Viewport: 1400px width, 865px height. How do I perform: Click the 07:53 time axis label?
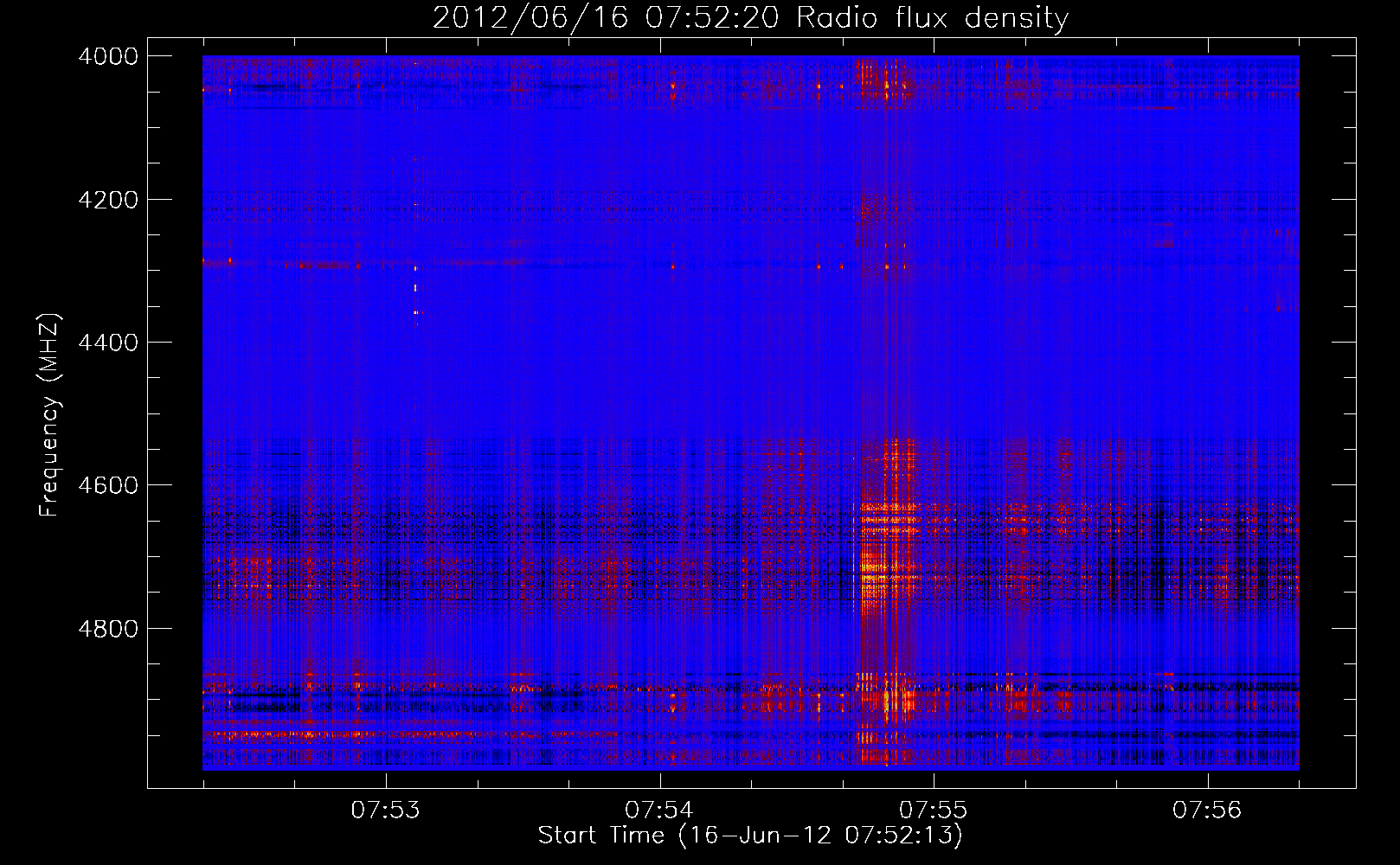pyautogui.click(x=385, y=810)
